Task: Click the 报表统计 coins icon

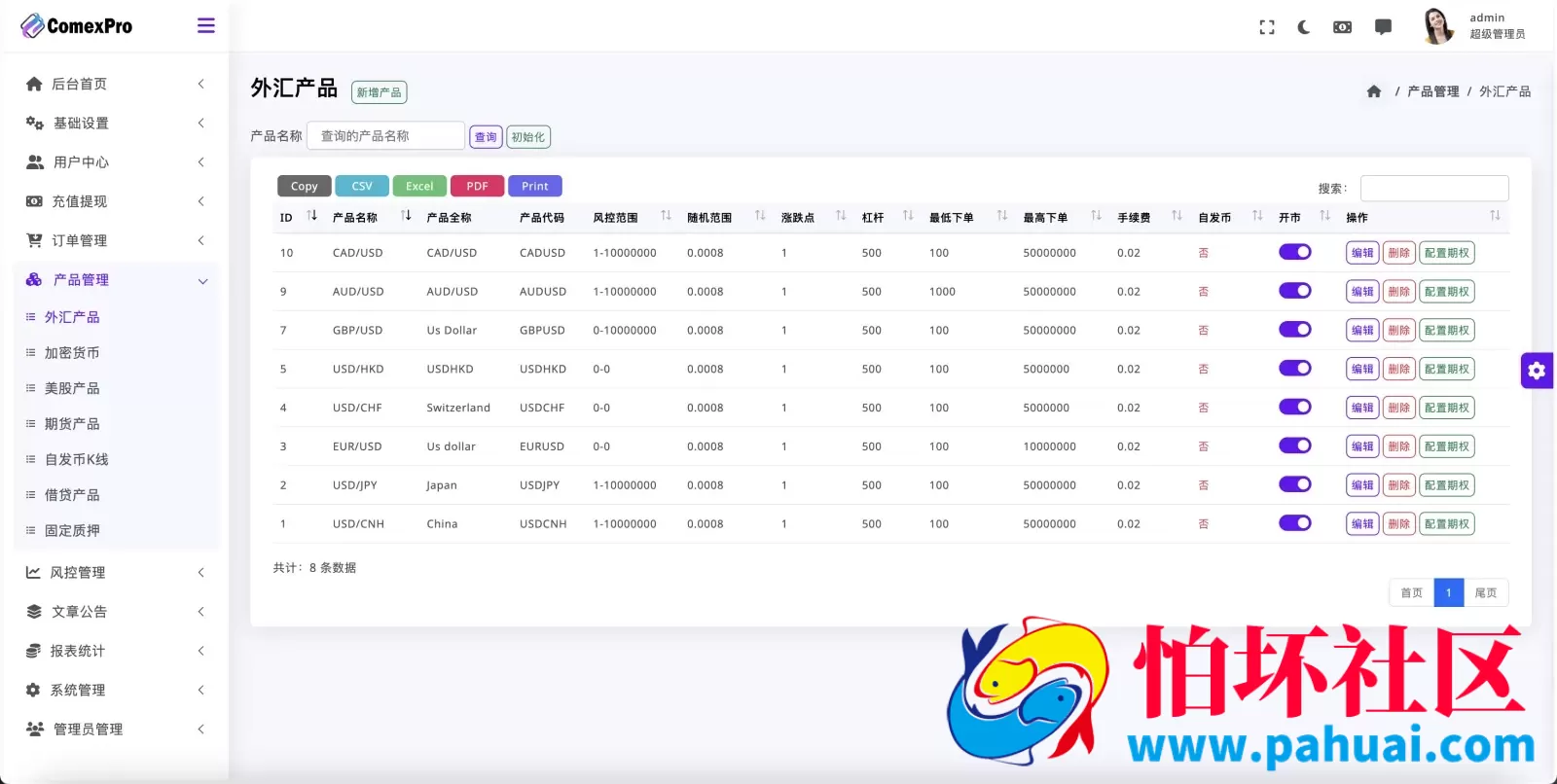Action: tap(33, 651)
